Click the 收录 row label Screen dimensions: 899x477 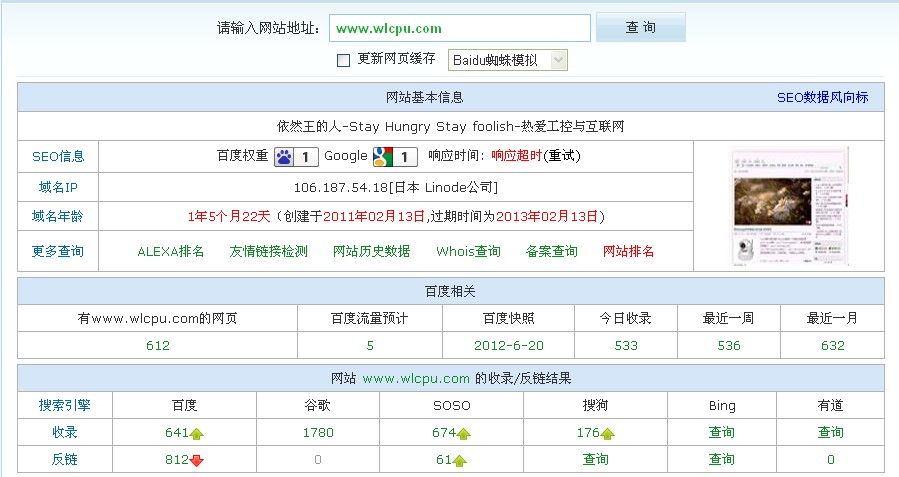tap(64, 432)
